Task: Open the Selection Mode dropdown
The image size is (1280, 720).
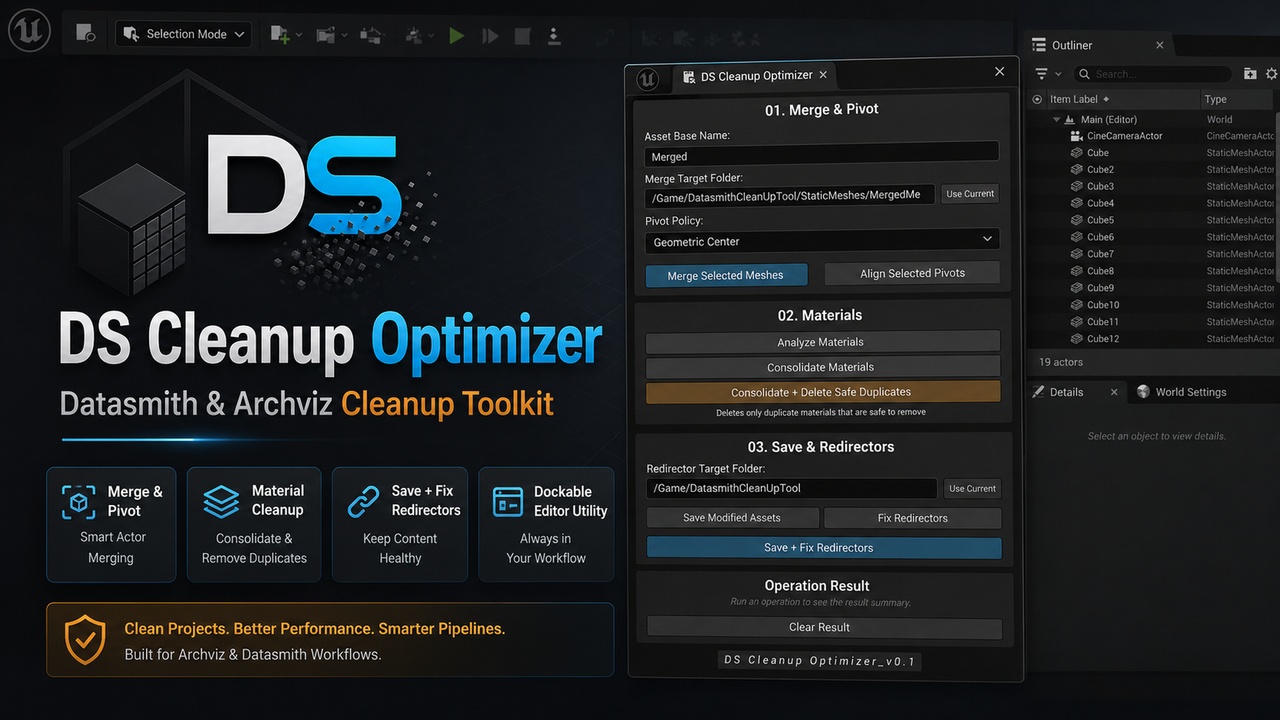Action: pyautogui.click(x=183, y=34)
